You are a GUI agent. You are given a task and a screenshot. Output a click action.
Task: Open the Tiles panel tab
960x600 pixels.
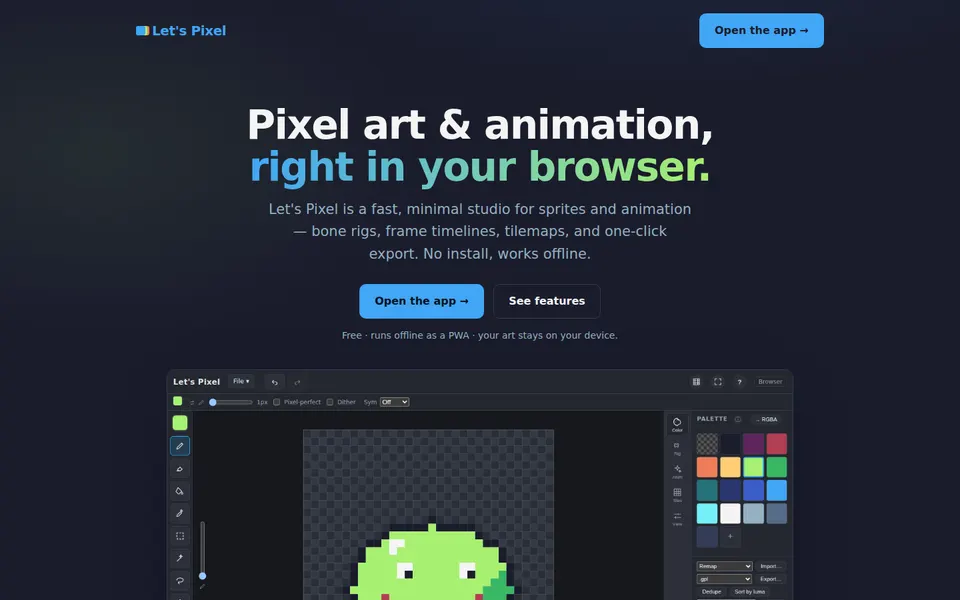677,495
